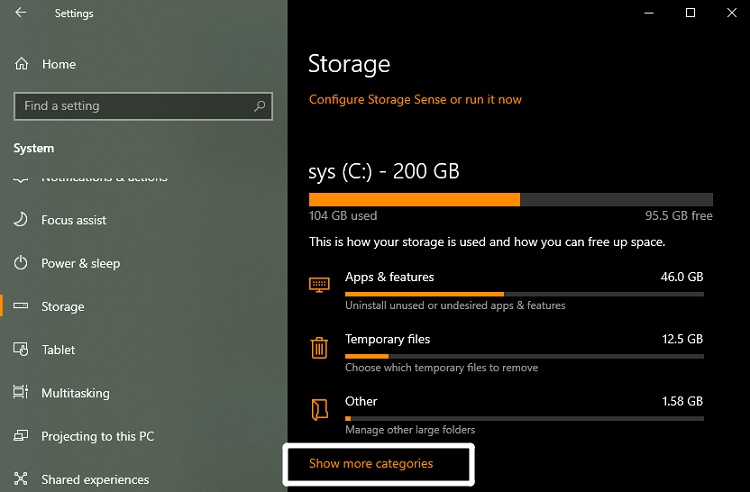Image resolution: width=750 pixels, height=492 pixels.
Task: Click the Temporary files trash can icon
Action: click(319, 348)
